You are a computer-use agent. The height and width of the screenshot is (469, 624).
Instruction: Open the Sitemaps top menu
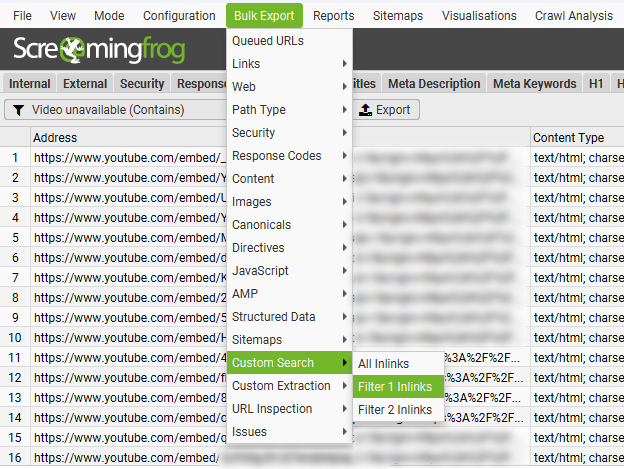tap(398, 16)
